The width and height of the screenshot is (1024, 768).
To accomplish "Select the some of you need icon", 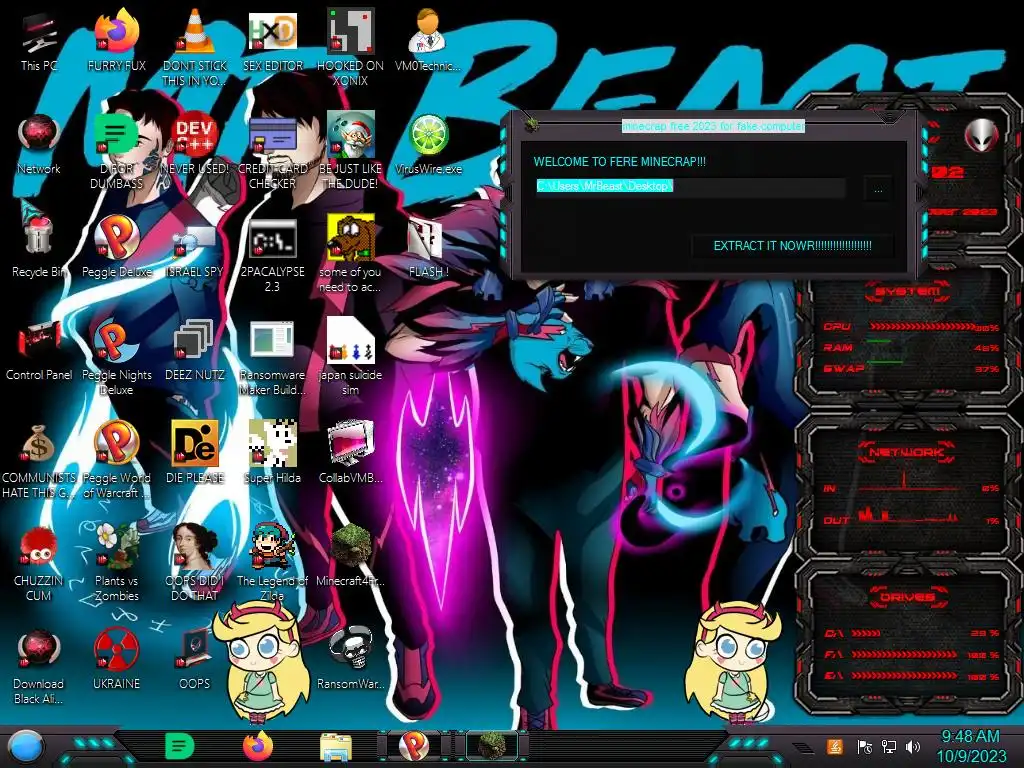I will coord(350,255).
